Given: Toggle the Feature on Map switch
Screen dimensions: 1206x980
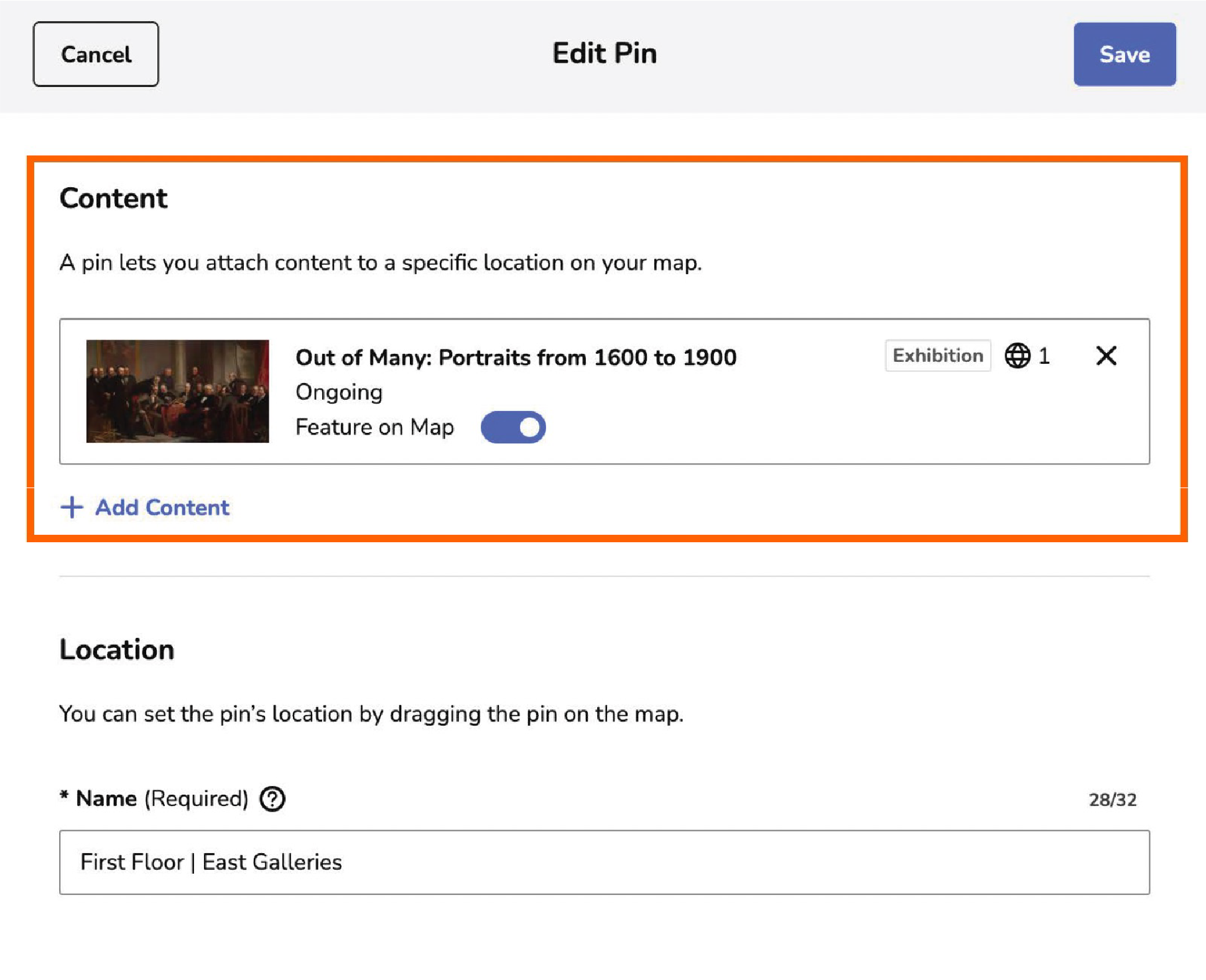Looking at the screenshot, I should pyautogui.click(x=513, y=427).
